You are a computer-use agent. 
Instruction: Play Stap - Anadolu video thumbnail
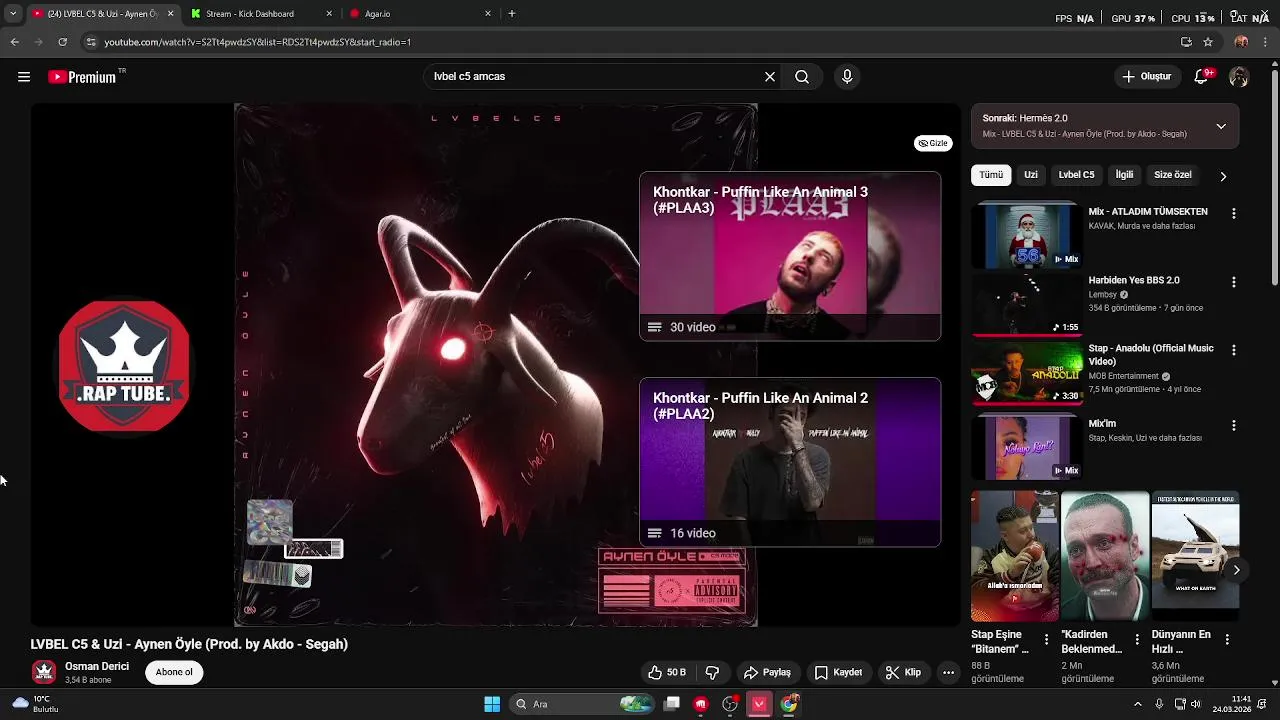pos(1027,373)
